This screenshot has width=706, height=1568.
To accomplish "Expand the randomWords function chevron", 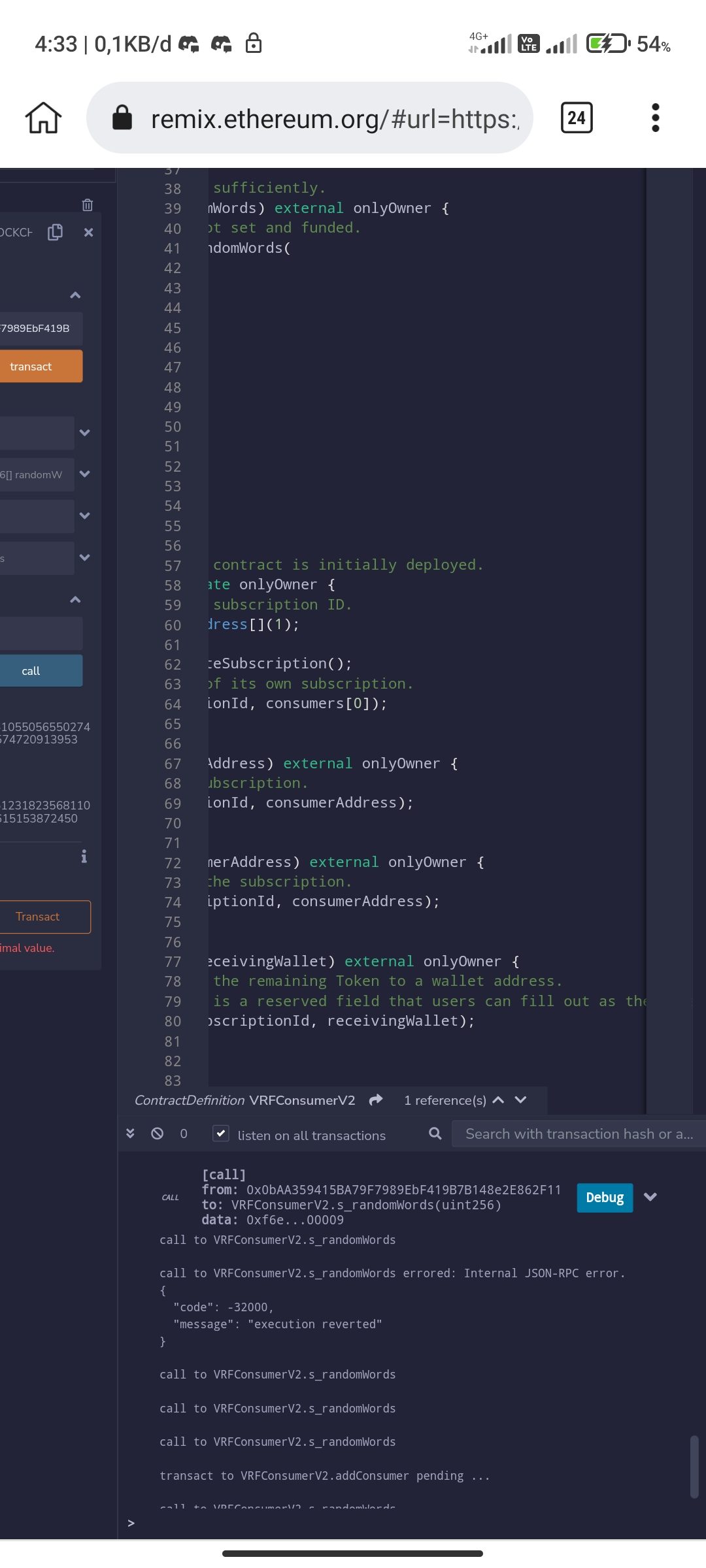I will pyautogui.click(x=84, y=474).
